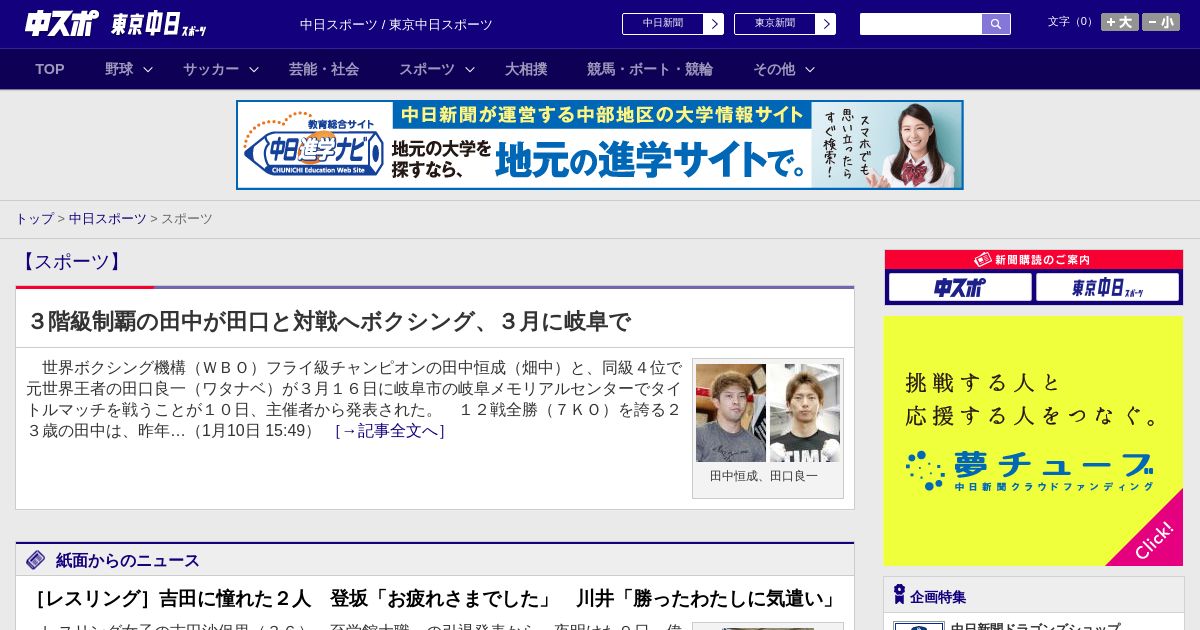Expand the スポーツ dropdown chevron
This screenshot has width=1200, height=630.
pos(470,69)
